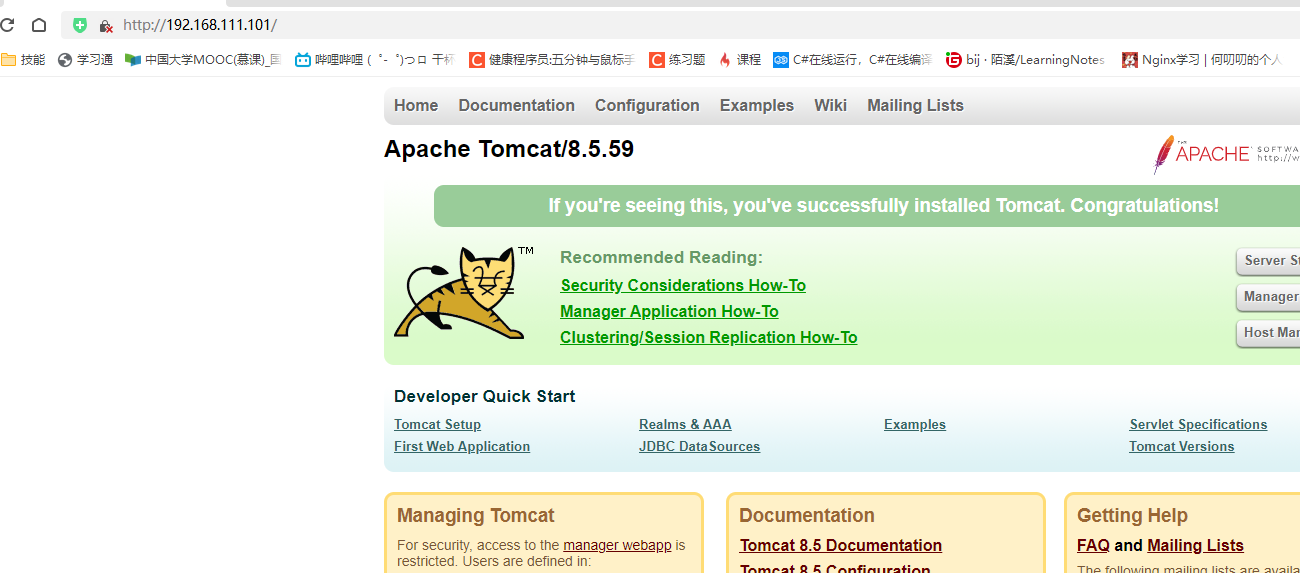
Task: Reload the page with the refresh icon
Action: pos(6,25)
